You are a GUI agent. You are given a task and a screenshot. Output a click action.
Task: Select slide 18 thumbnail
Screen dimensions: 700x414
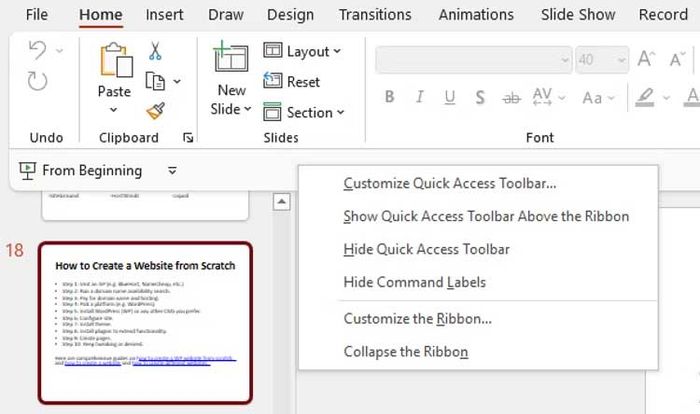(146, 323)
